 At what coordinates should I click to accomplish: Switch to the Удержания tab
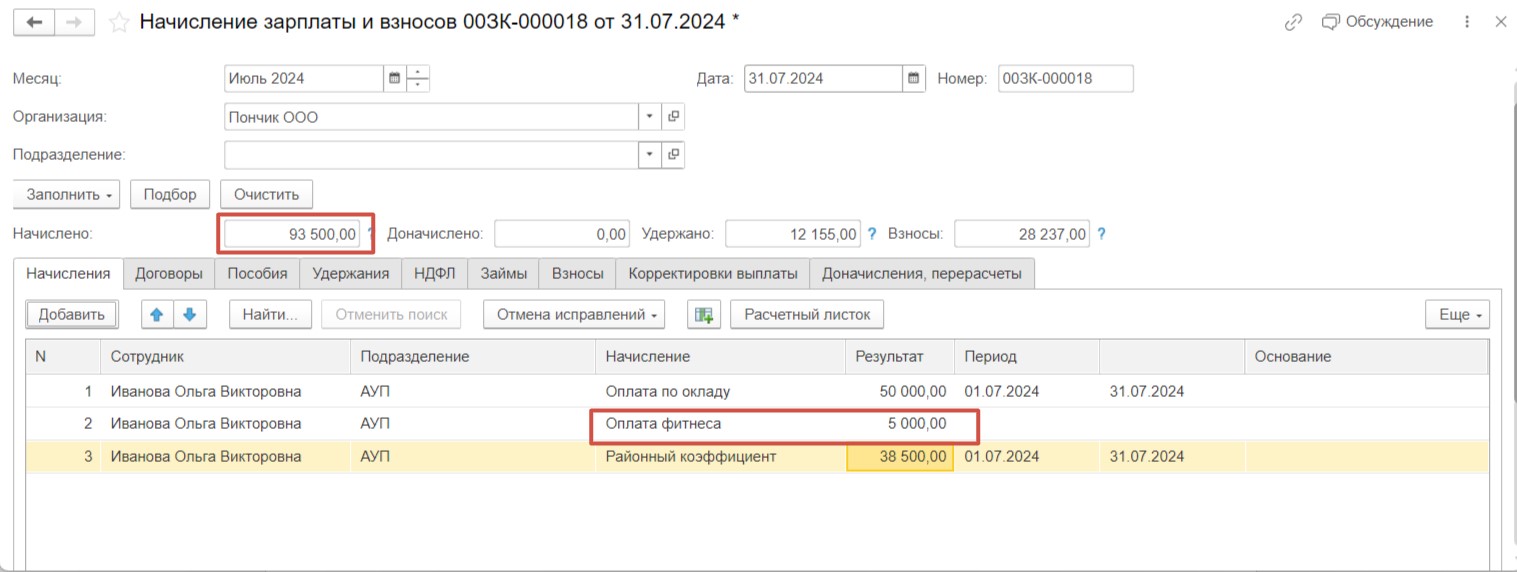tap(350, 273)
